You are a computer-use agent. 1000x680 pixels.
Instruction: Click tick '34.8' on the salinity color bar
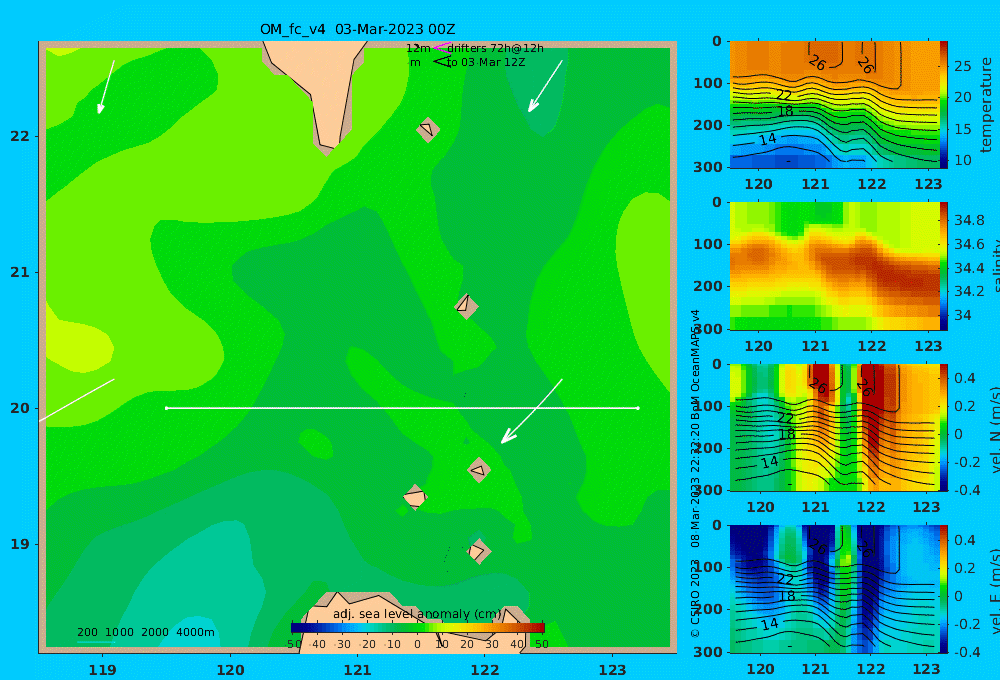point(969,220)
